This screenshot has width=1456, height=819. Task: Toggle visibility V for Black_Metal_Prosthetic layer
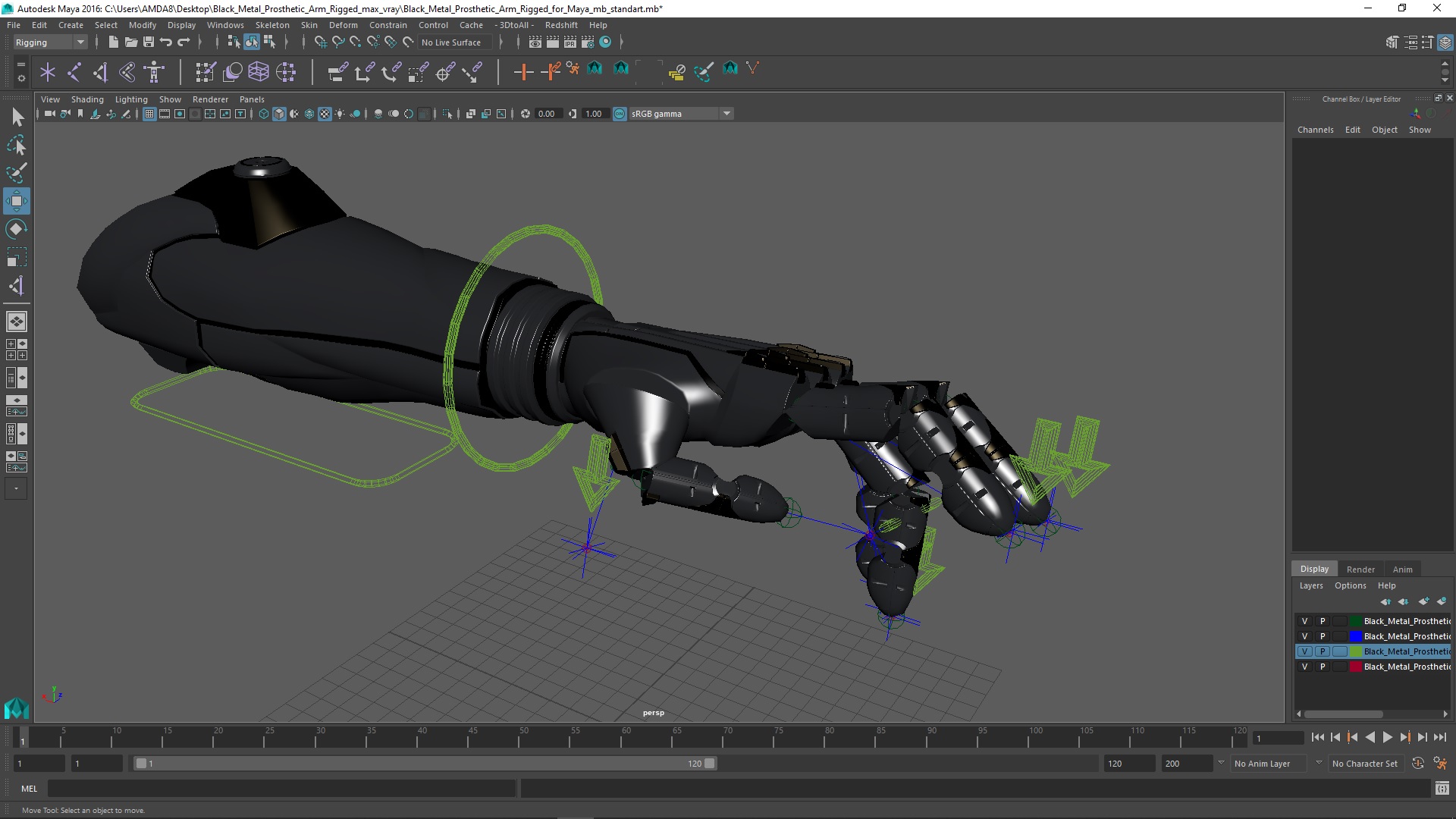click(x=1304, y=651)
